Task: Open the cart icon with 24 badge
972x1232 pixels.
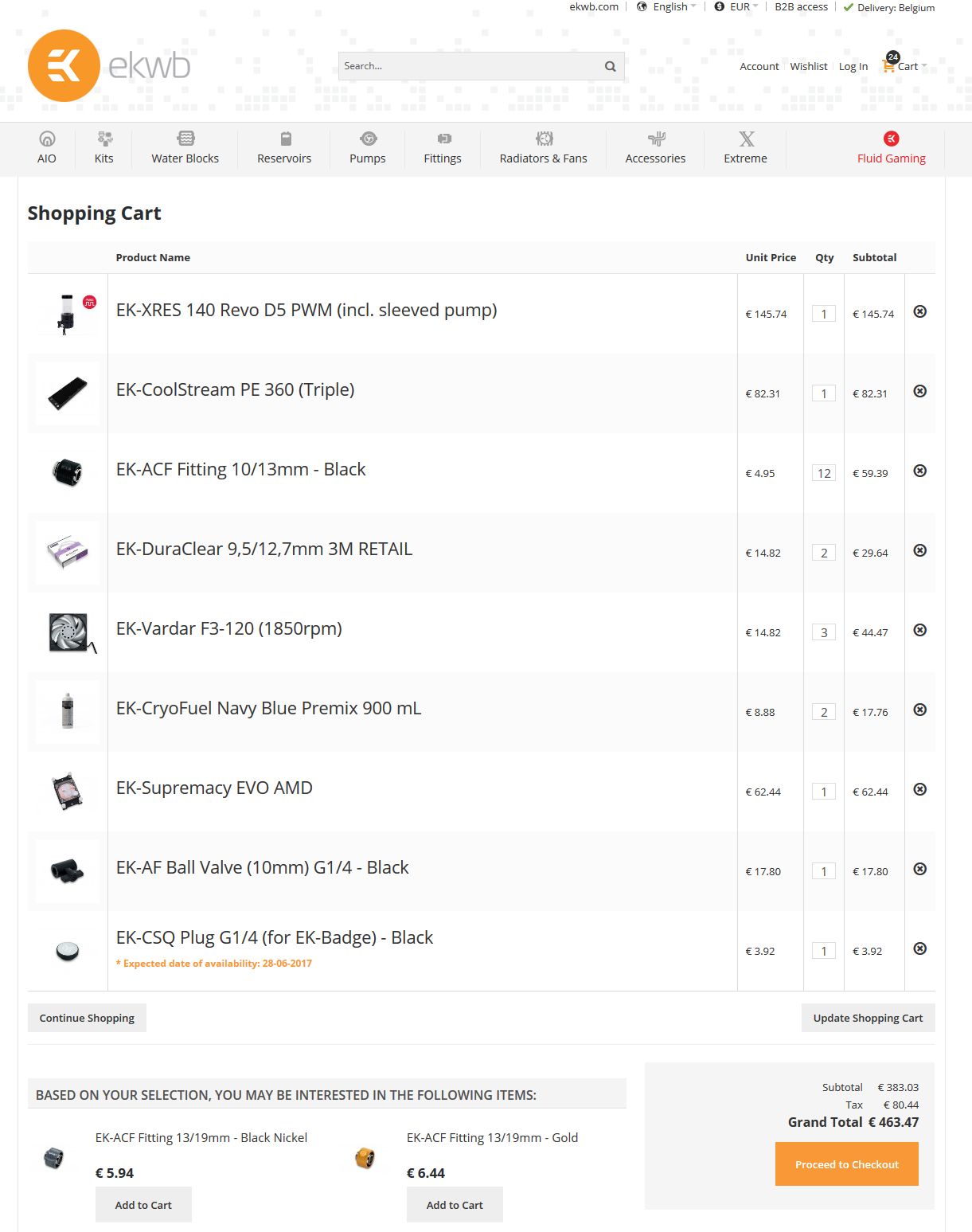Action: click(x=890, y=65)
